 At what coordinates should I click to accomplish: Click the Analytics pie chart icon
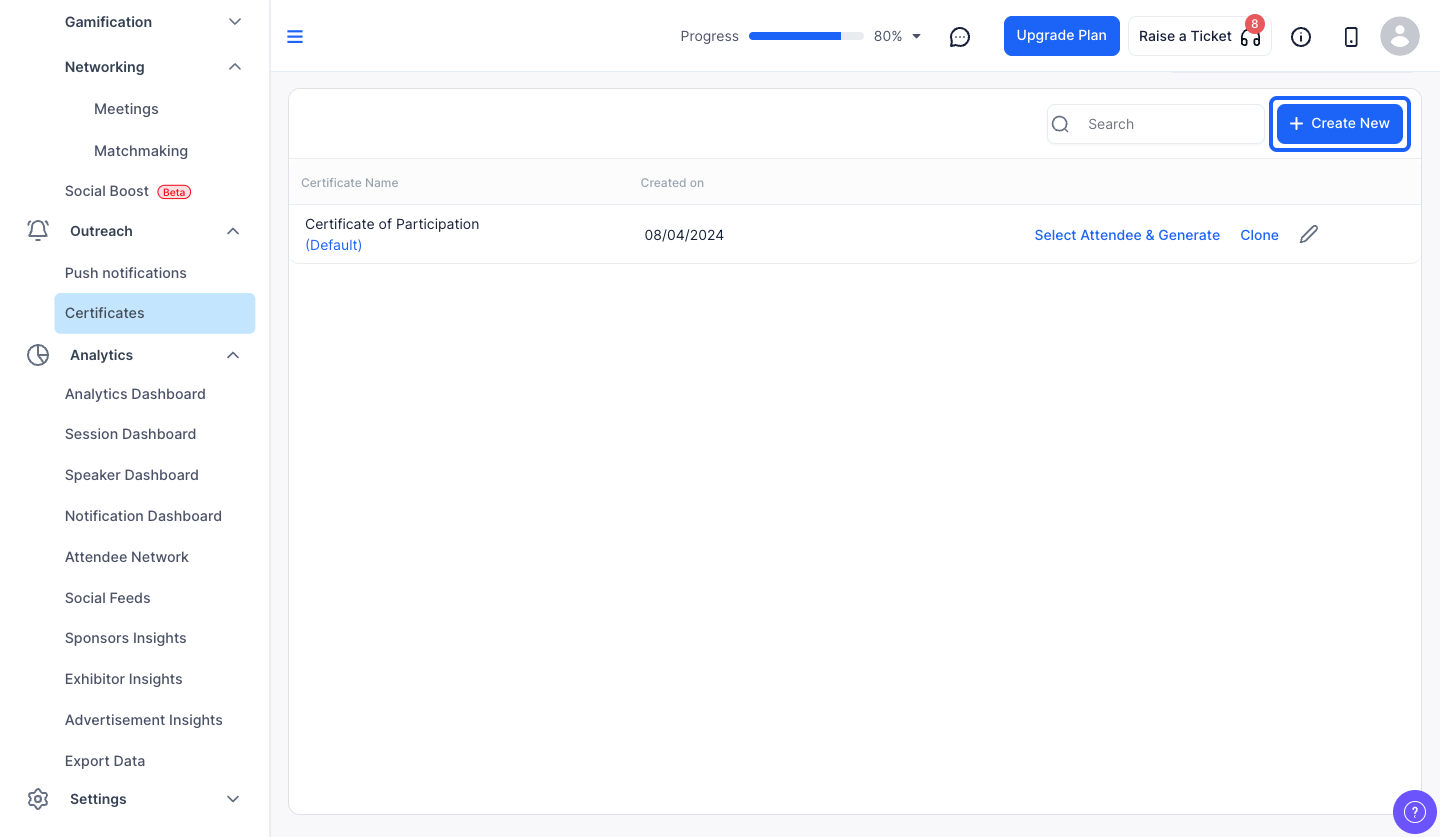coord(38,355)
